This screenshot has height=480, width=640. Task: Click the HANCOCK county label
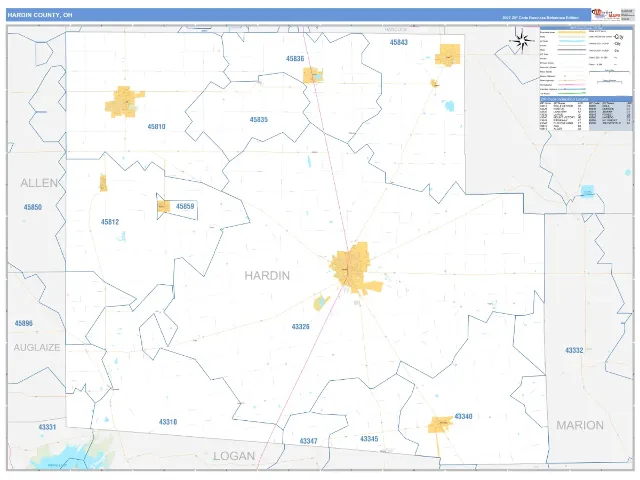point(396,30)
